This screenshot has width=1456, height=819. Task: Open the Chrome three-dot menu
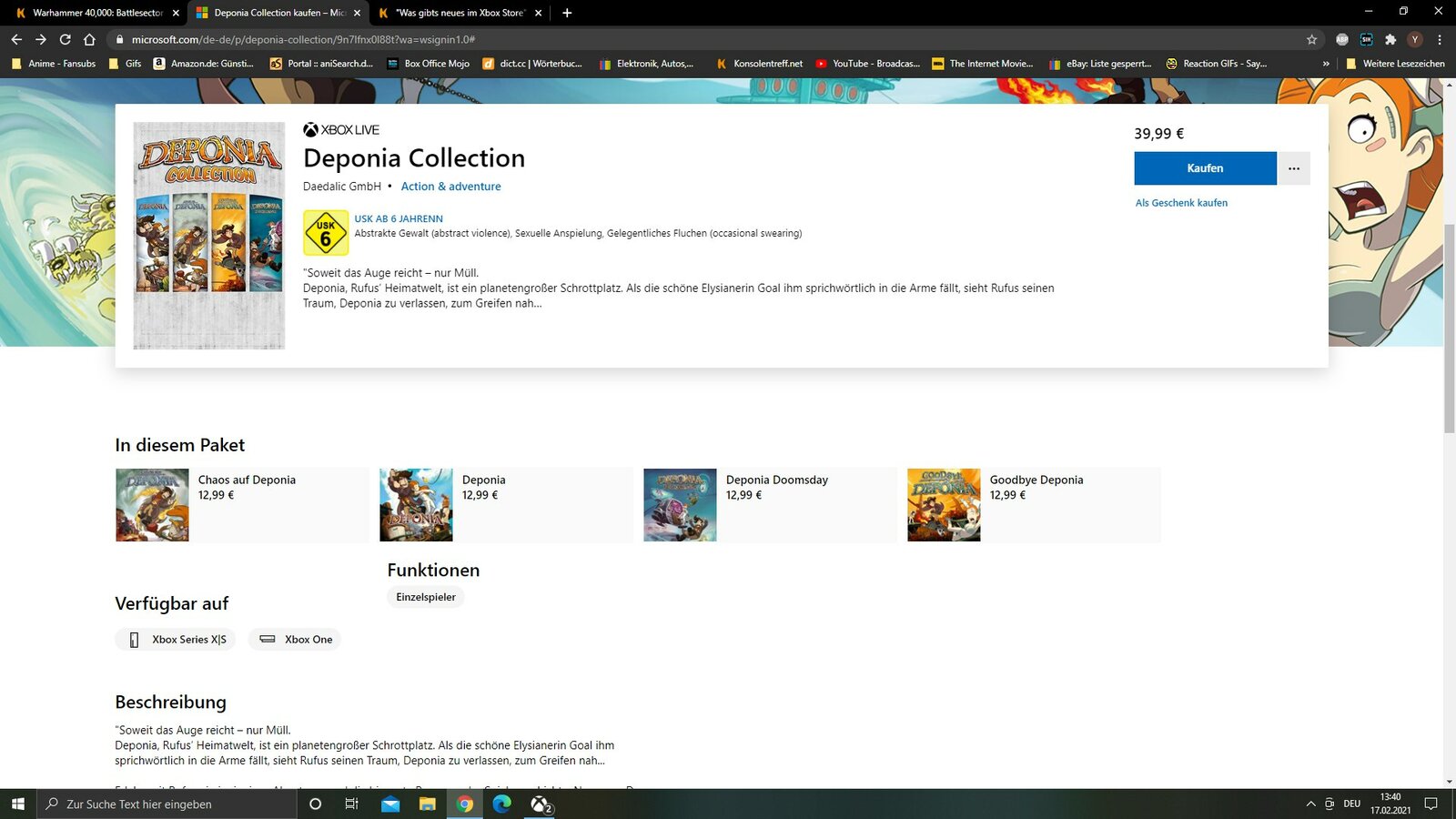click(x=1440, y=39)
